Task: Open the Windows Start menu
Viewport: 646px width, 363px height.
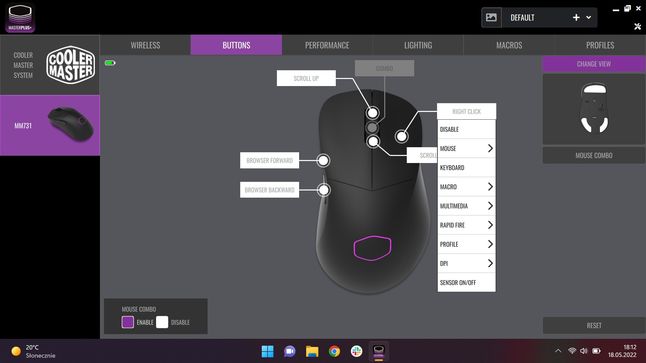Action: (x=267, y=351)
